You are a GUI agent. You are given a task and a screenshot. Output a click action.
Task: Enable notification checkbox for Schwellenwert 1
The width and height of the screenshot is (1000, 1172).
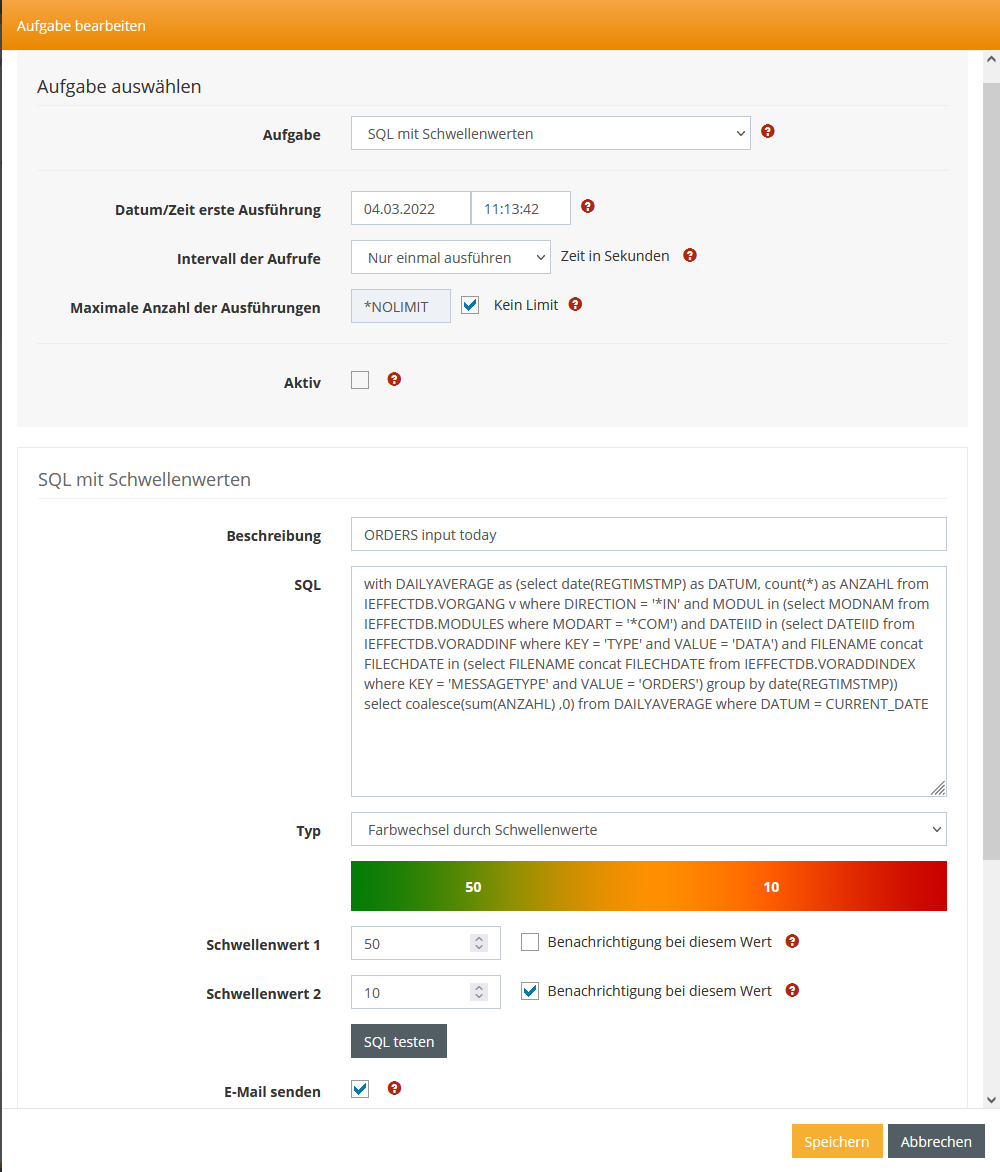(x=530, y=942)
